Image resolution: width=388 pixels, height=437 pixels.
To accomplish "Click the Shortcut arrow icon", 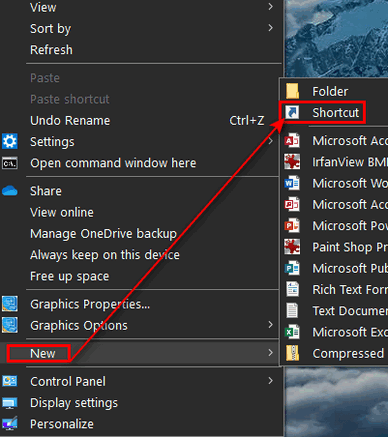I will (292, 112).
